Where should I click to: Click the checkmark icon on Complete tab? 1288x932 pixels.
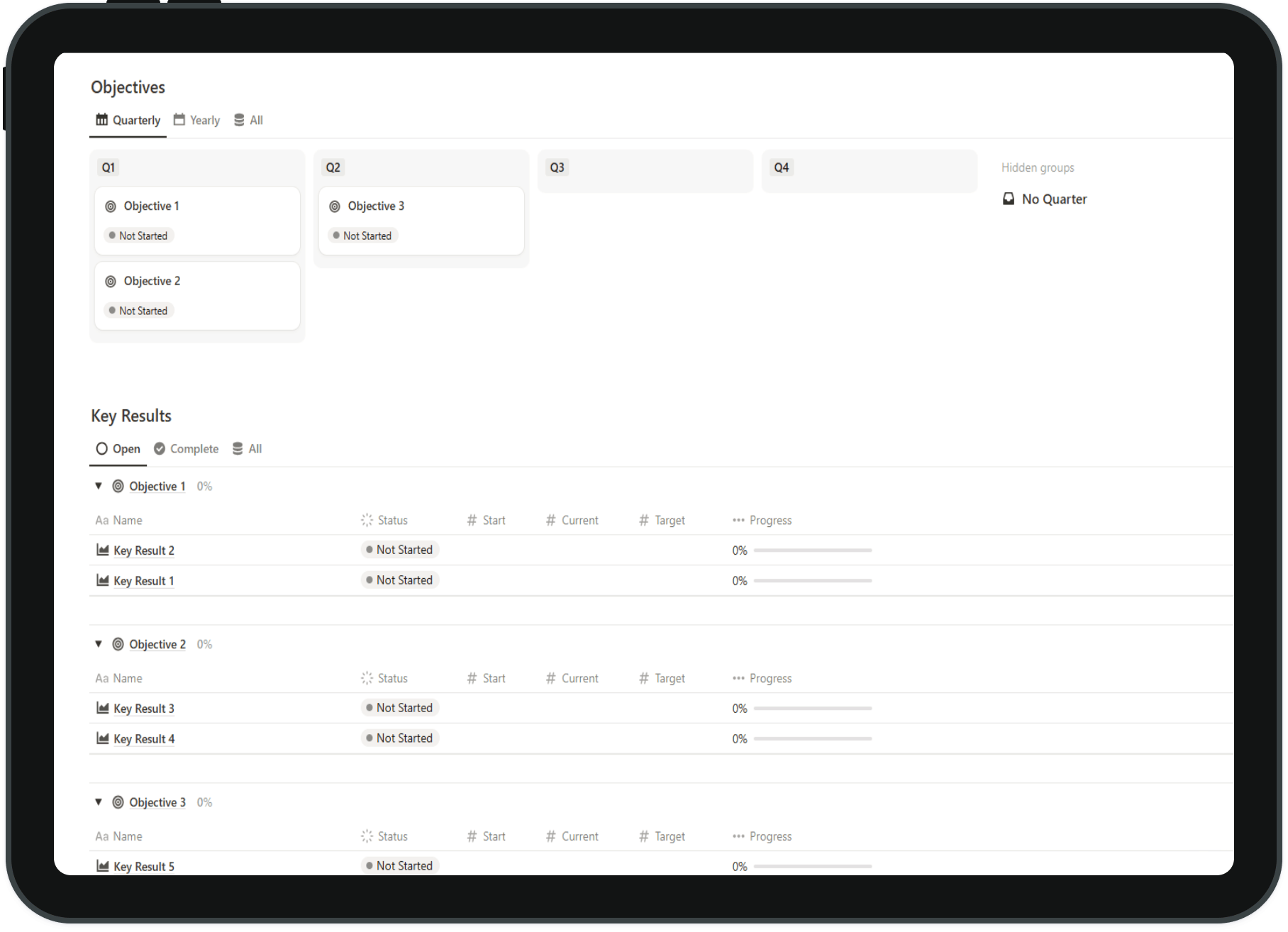160,448
